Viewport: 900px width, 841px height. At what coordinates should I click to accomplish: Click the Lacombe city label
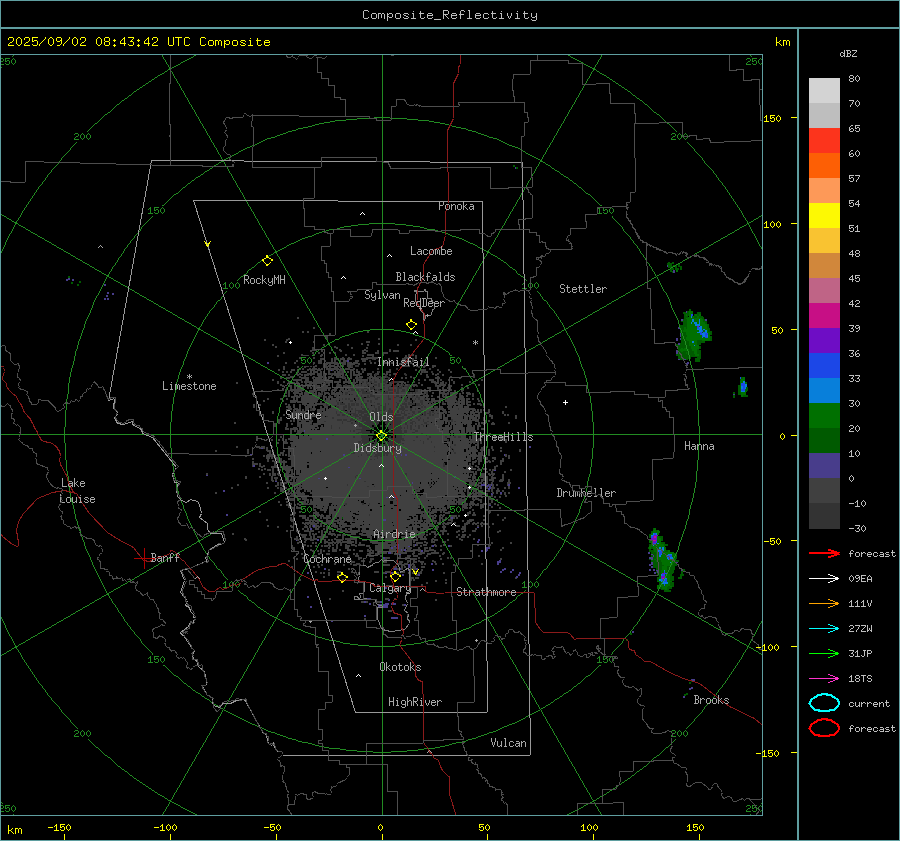(x=430, y=251)
